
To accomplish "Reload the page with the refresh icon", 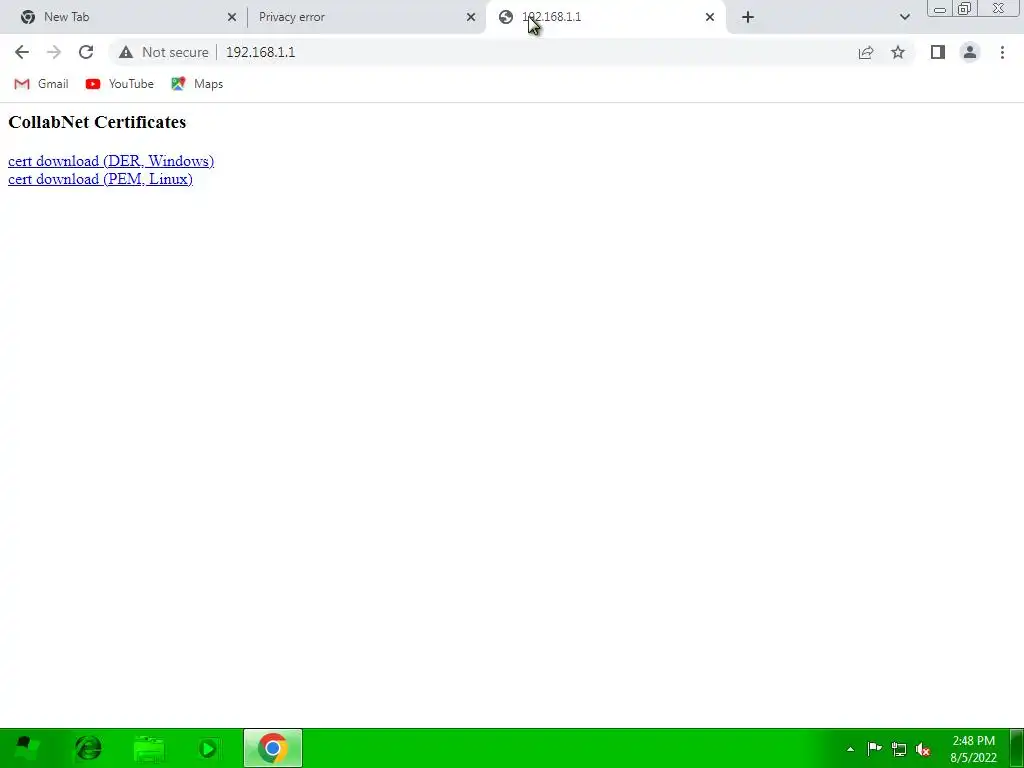I will 86,52.
